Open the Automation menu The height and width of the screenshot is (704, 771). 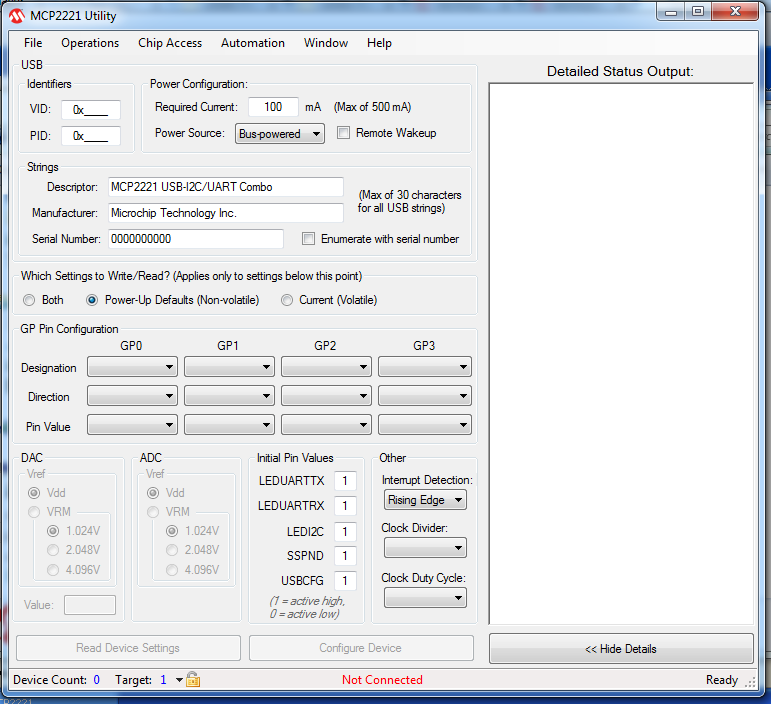(x=253, y=43)
